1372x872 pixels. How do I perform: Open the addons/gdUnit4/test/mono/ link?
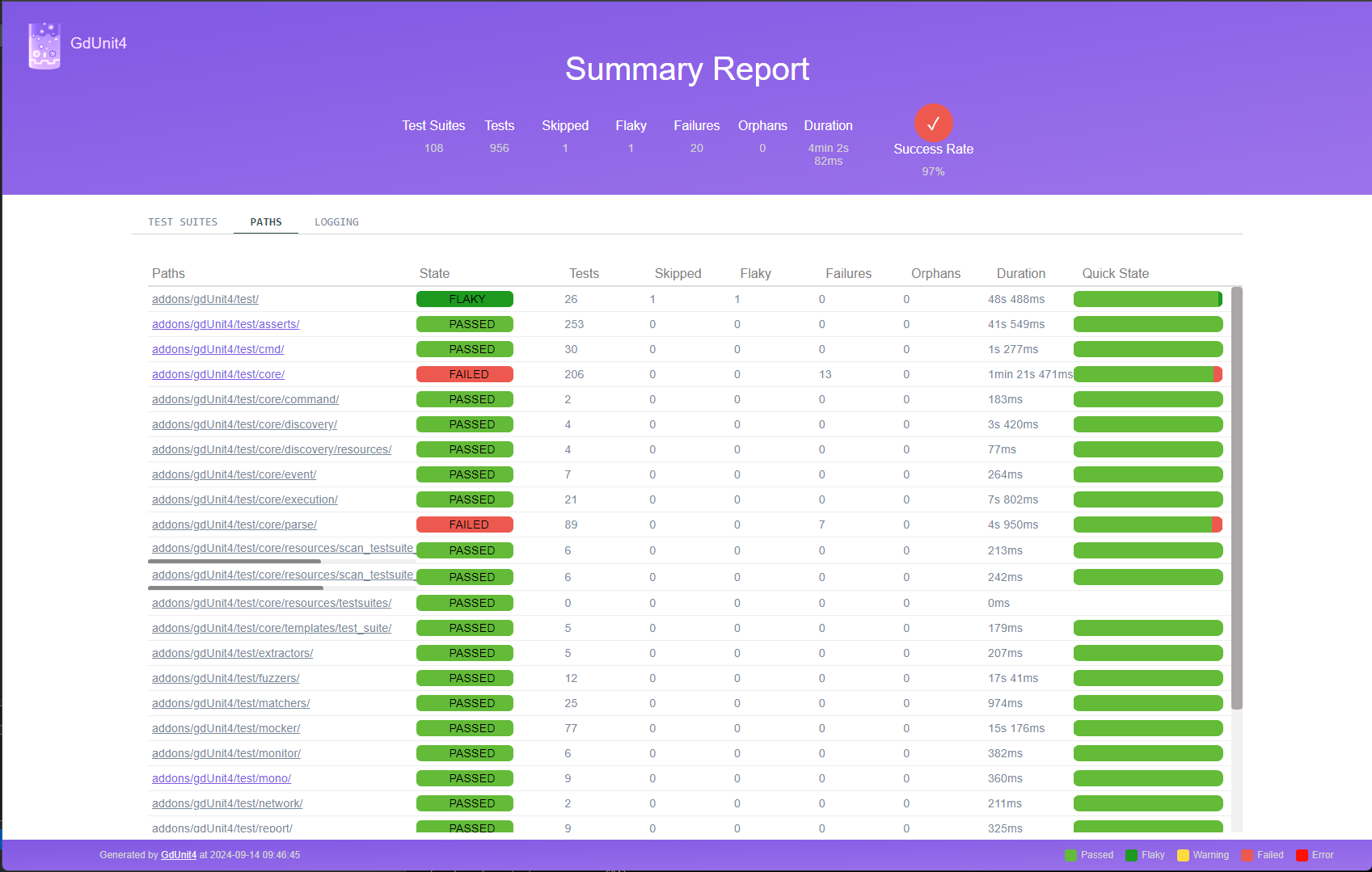[222, 778]
